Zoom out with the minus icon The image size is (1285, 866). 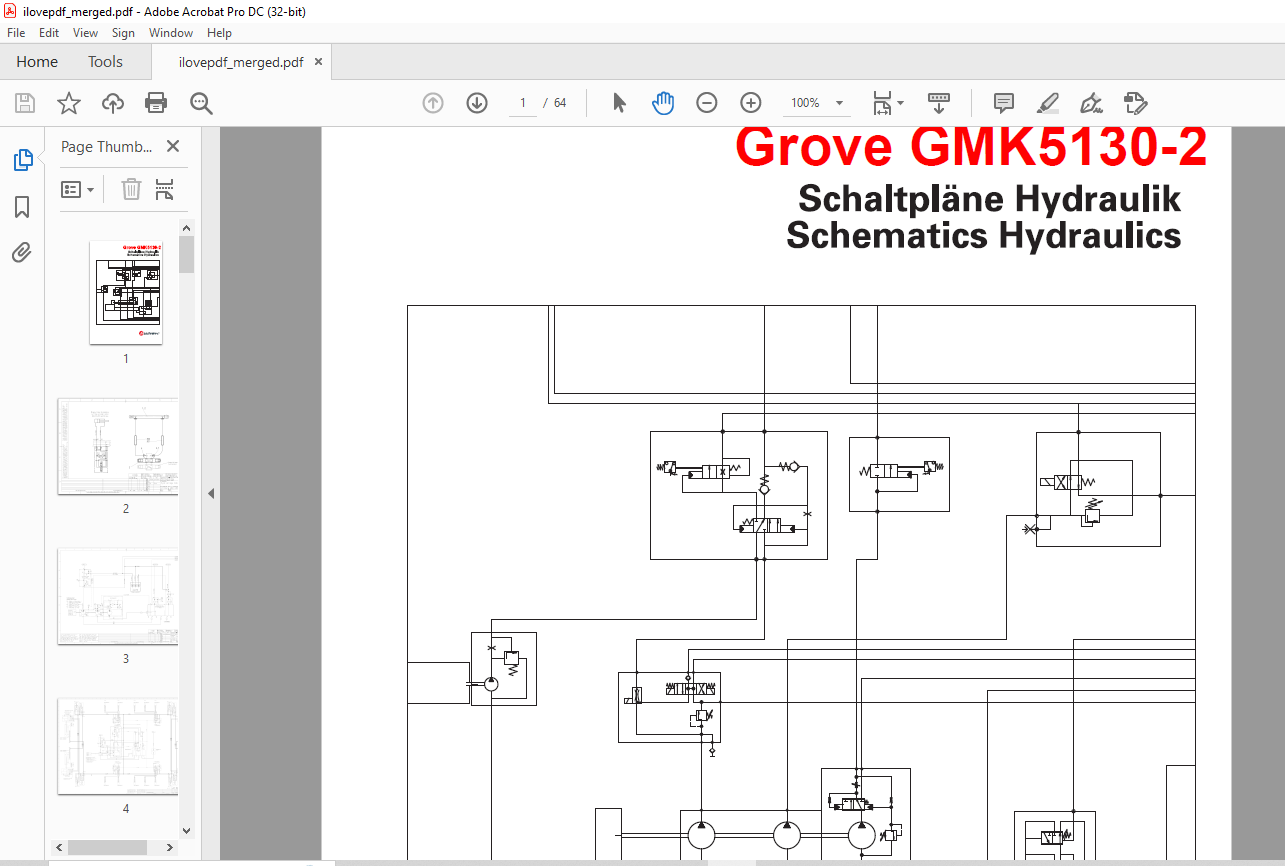[x=707, y=103]
